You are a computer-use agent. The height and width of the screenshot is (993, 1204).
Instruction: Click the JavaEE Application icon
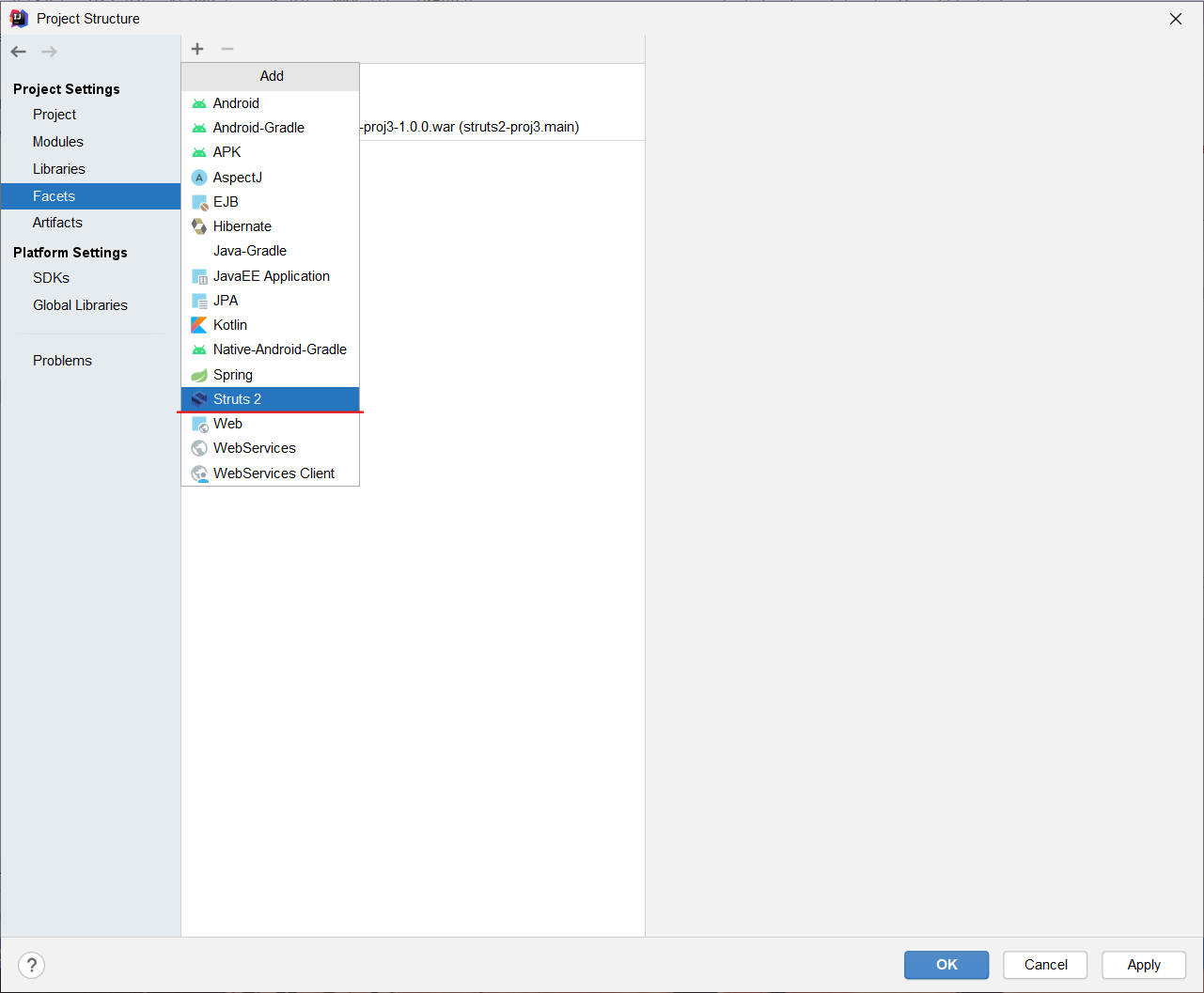[x=199, y=276]
